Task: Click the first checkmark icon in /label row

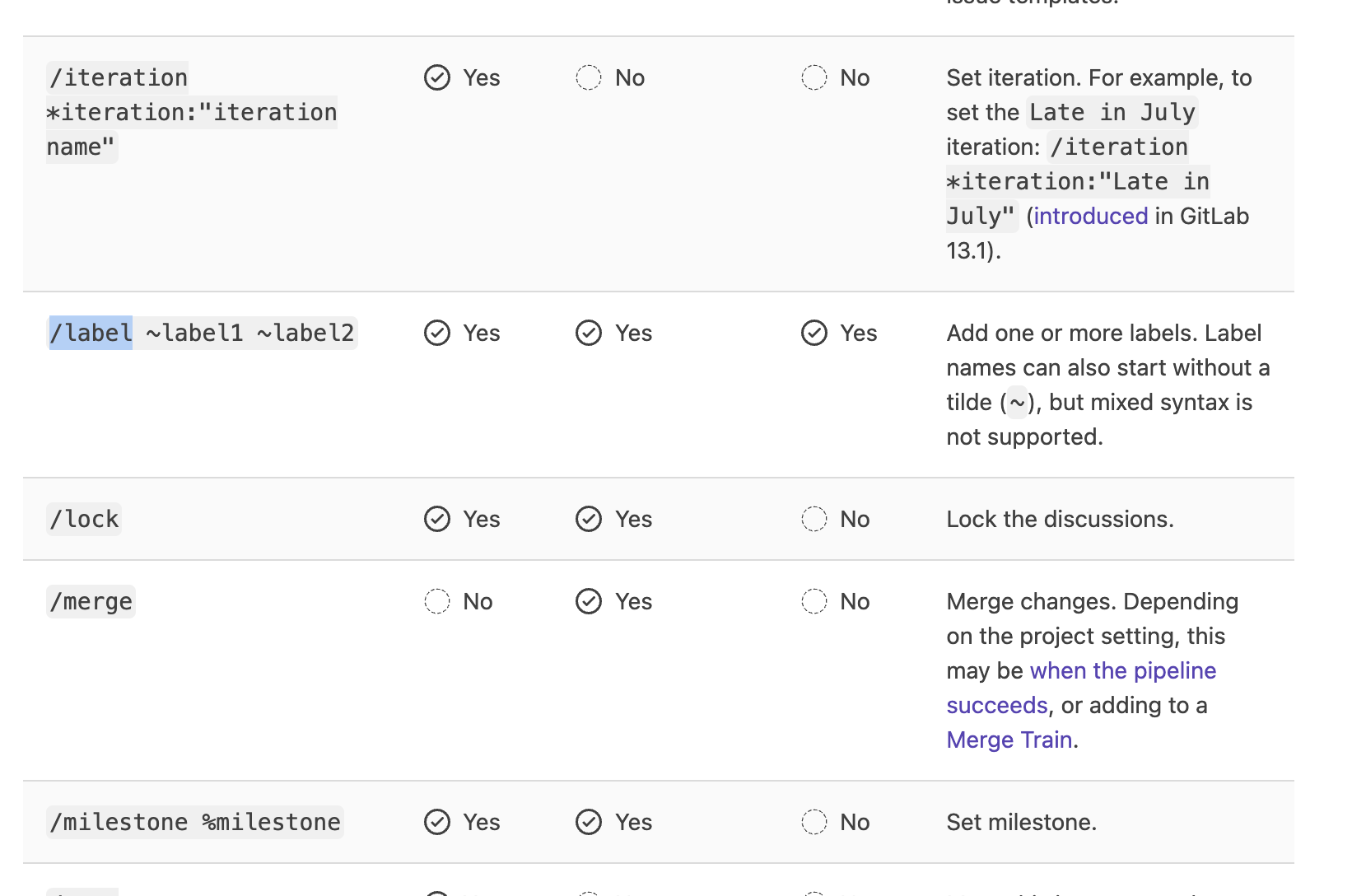Action: pyautogui.click(x=437, y=334)
